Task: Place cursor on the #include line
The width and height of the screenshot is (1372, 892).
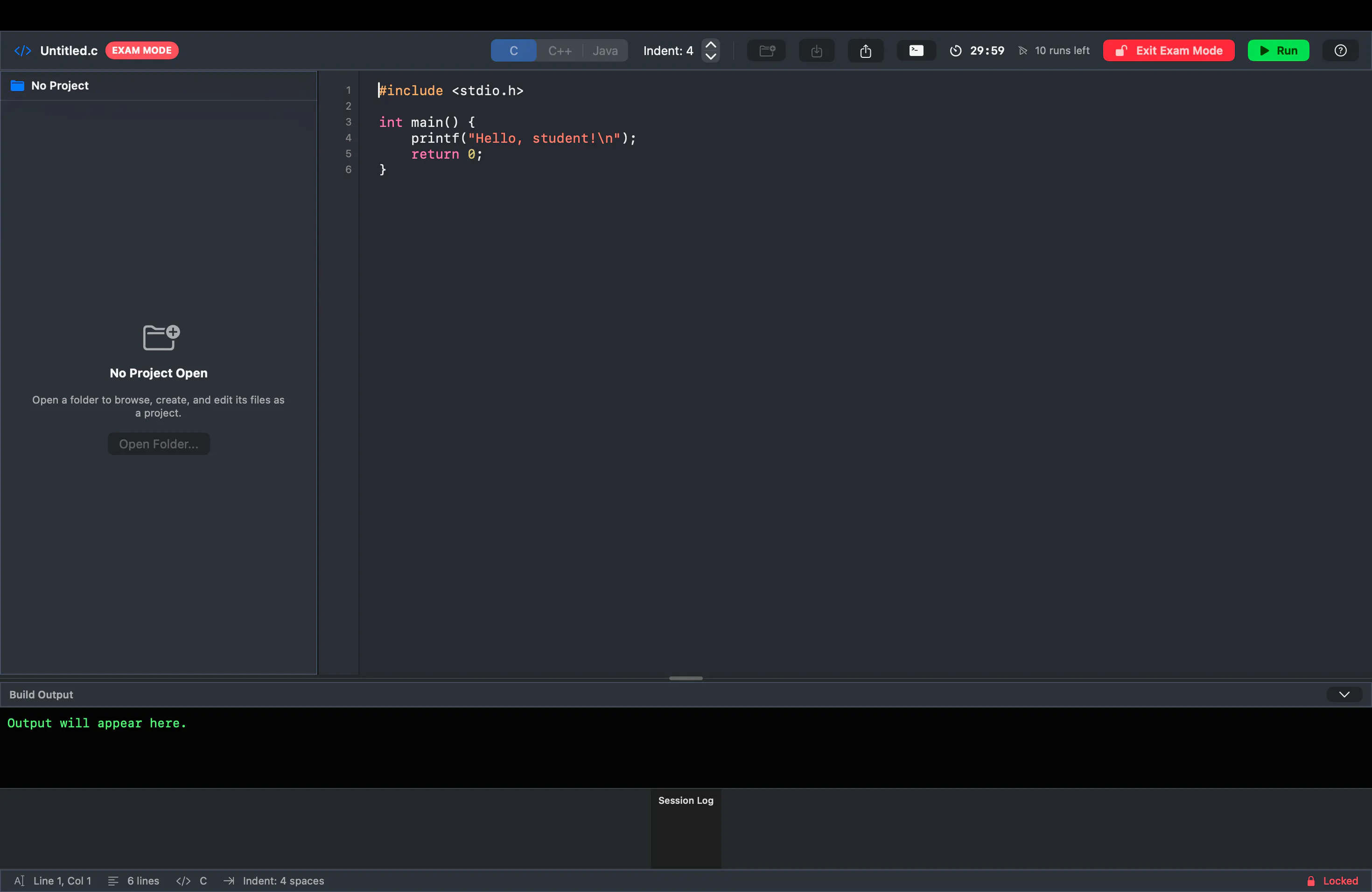Action: (x=451, y=91)
